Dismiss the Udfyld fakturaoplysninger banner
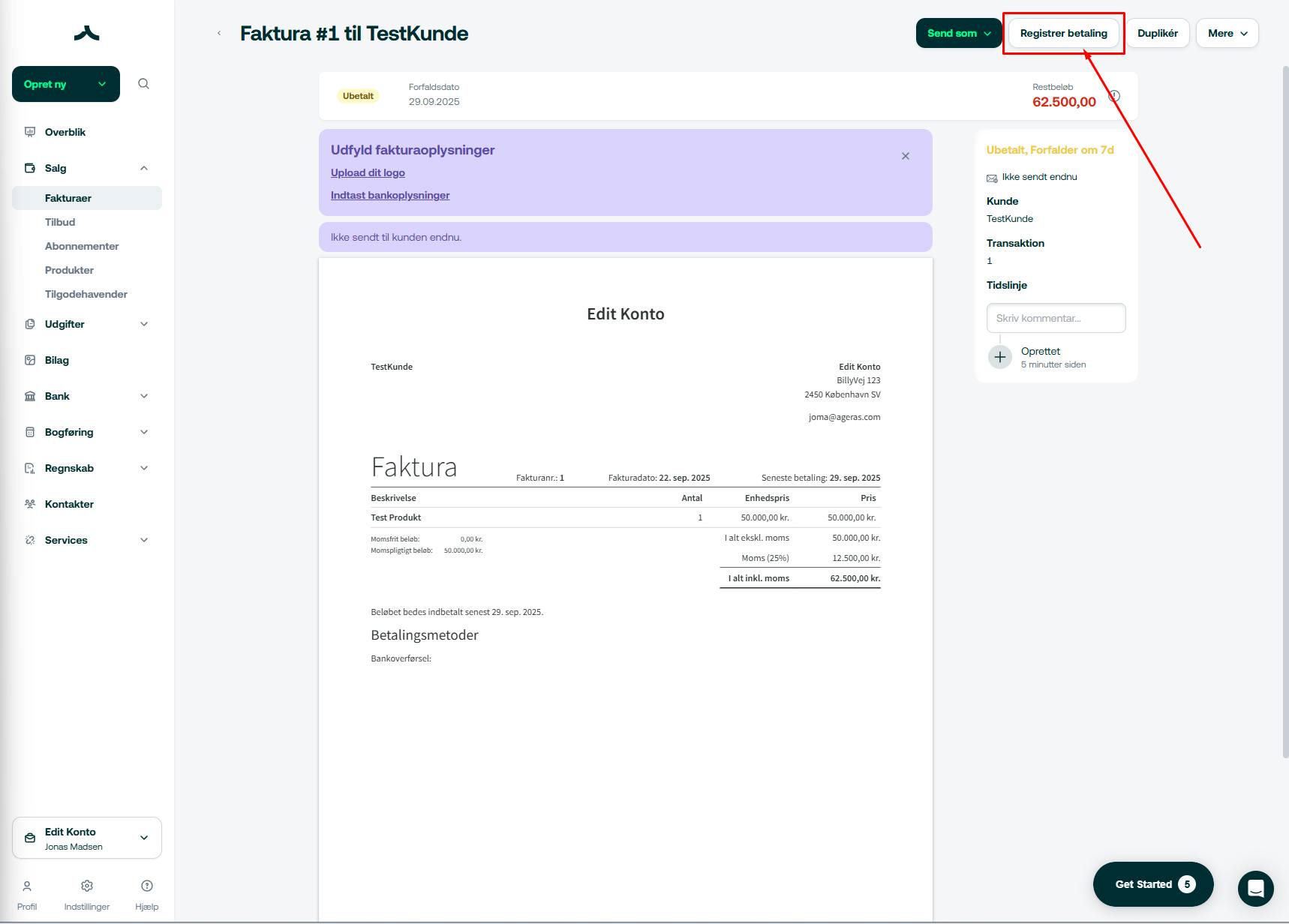This screenshot has width=1289, height=924. pos(906,156)
